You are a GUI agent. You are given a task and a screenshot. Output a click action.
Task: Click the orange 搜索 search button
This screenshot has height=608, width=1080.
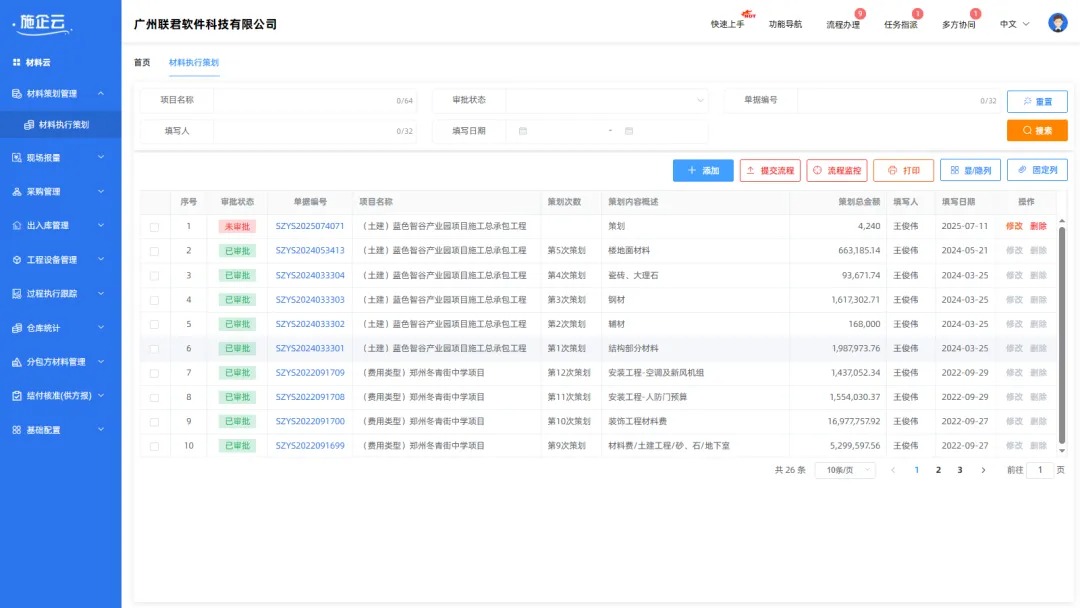(1036, 130)
